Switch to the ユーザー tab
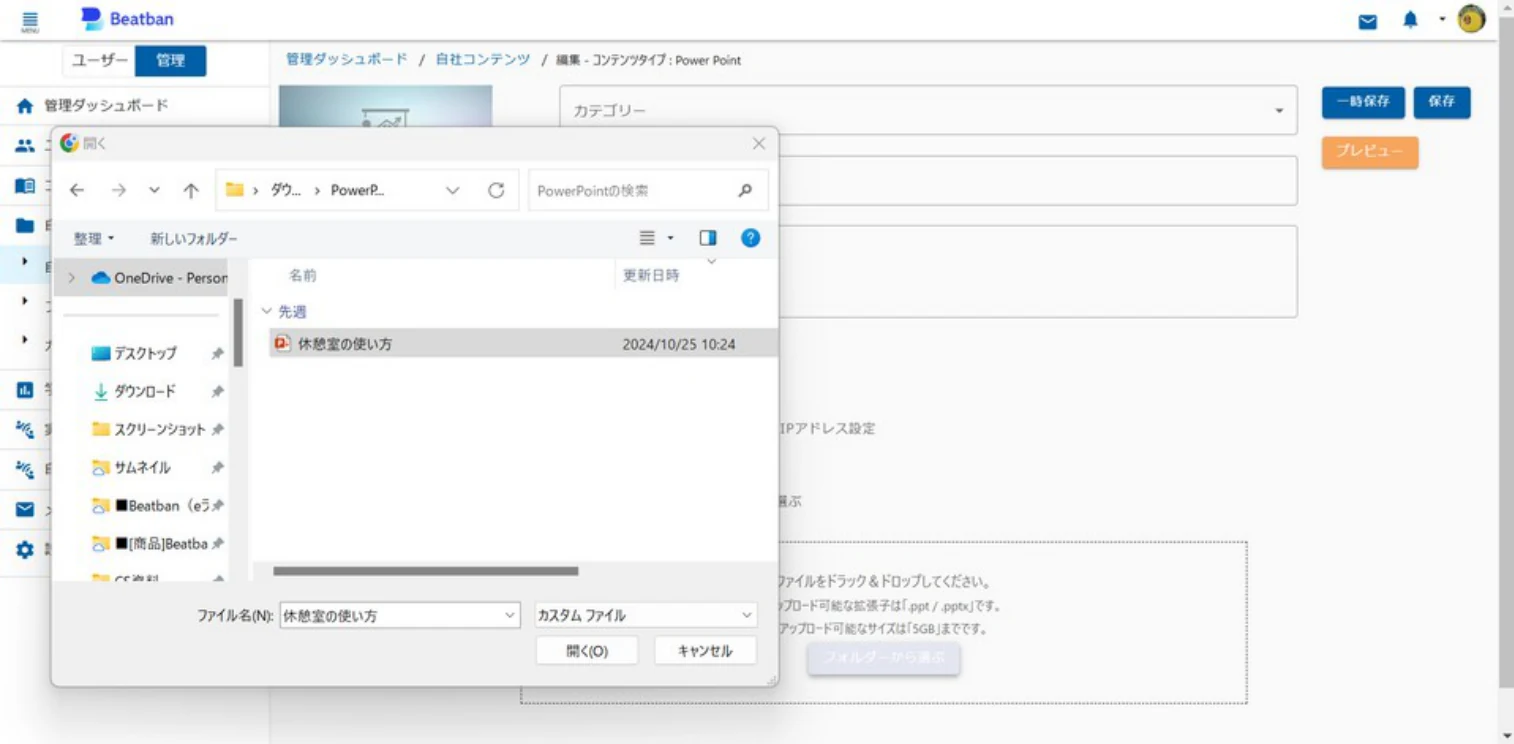1514x744 pixels. coord(99,61)
